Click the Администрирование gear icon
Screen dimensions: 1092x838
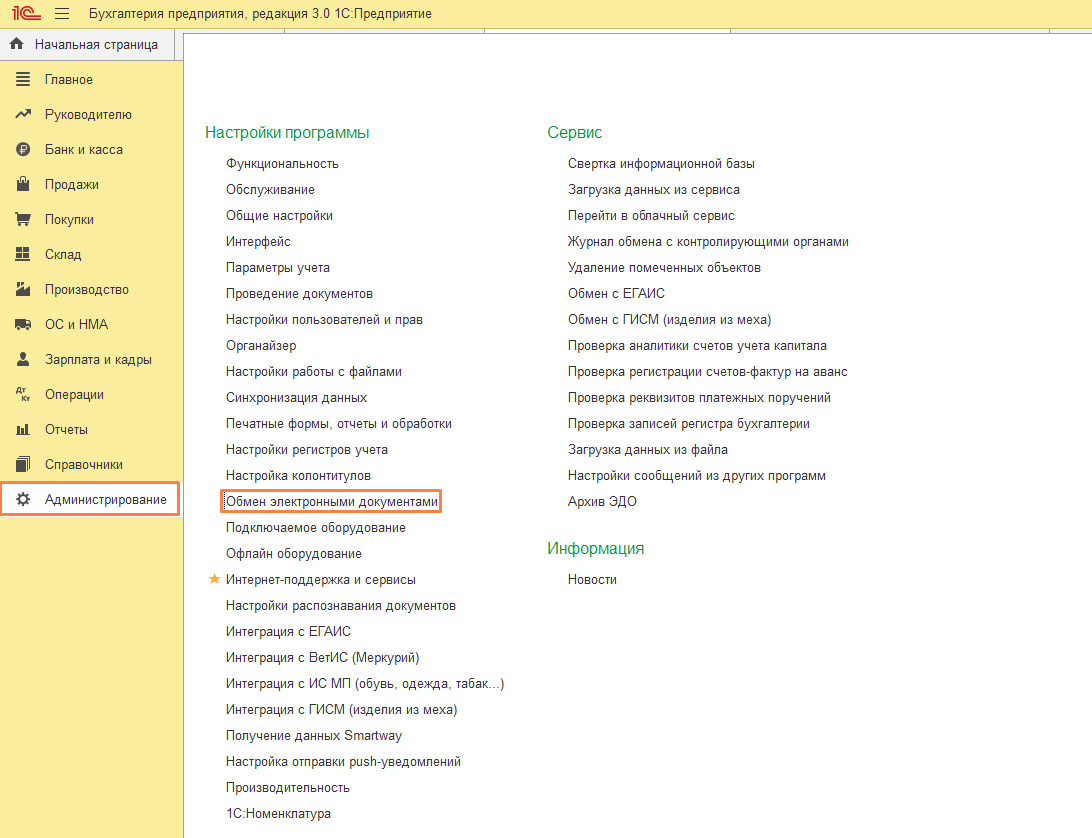pos(23,499)
